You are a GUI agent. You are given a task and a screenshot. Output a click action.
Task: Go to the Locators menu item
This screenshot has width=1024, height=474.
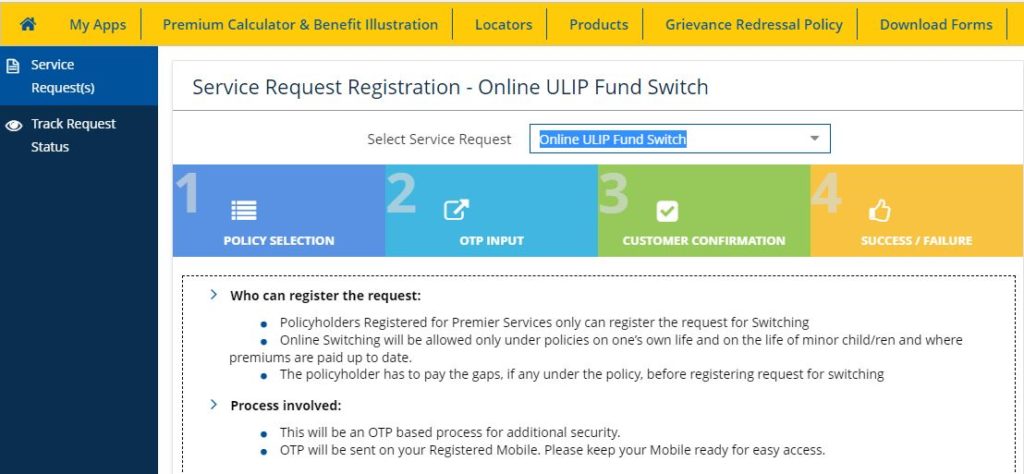[503, 24]
